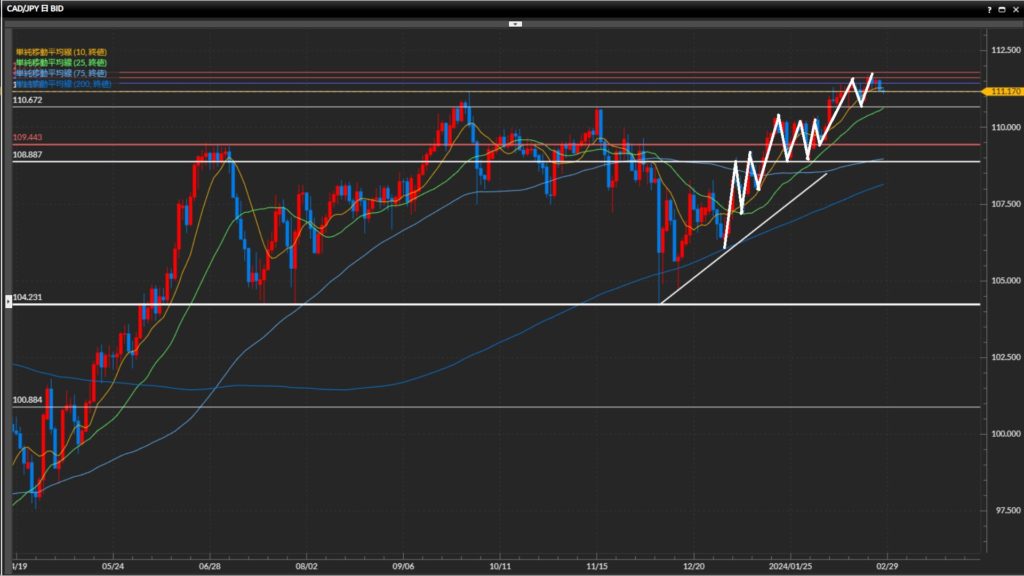
Task: Select the white rising trendline below candles
Action: (x=745, y=237)
